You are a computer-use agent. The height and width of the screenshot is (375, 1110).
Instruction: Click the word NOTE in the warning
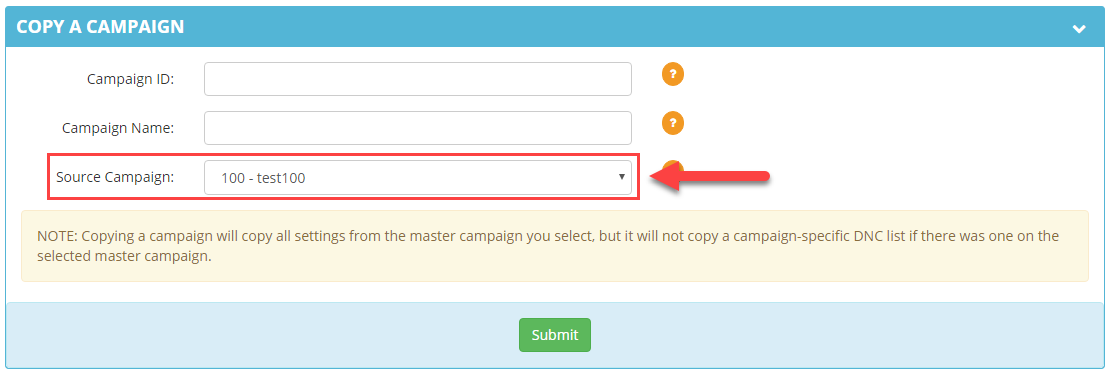pyautogui.click(x=53, y=236)
